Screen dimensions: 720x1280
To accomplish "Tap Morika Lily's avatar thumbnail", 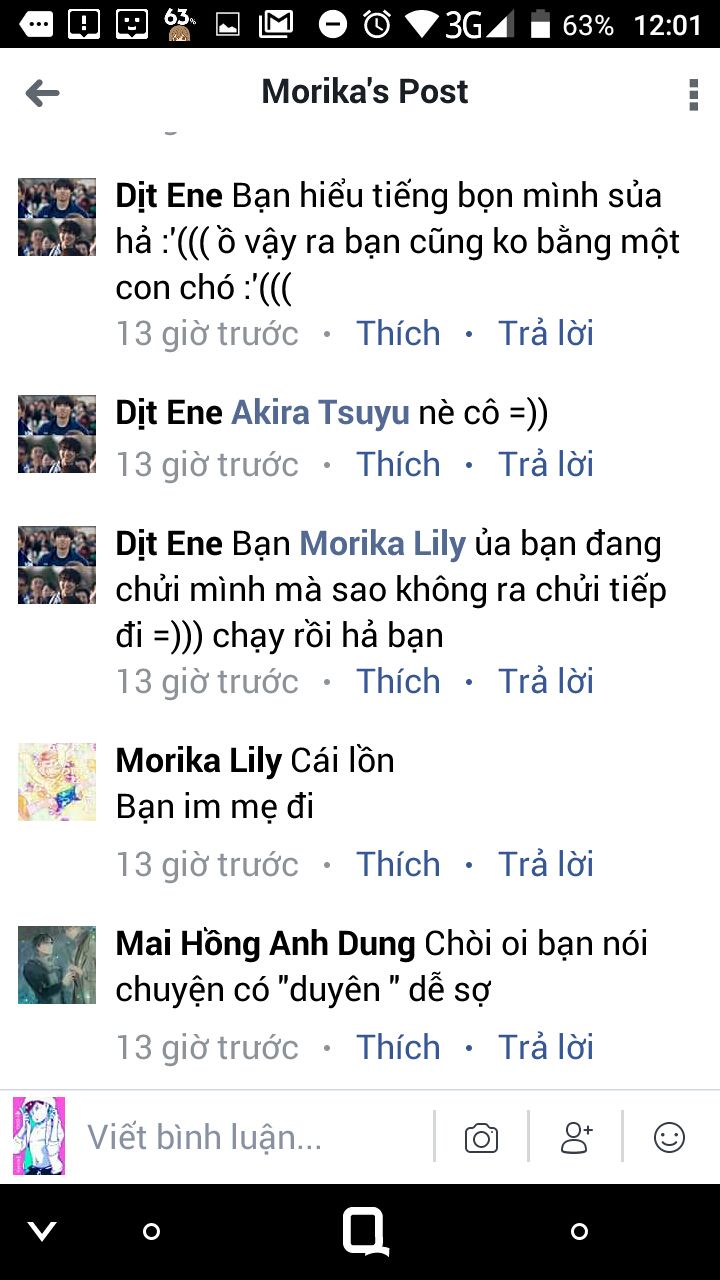I will click(57, 782).
